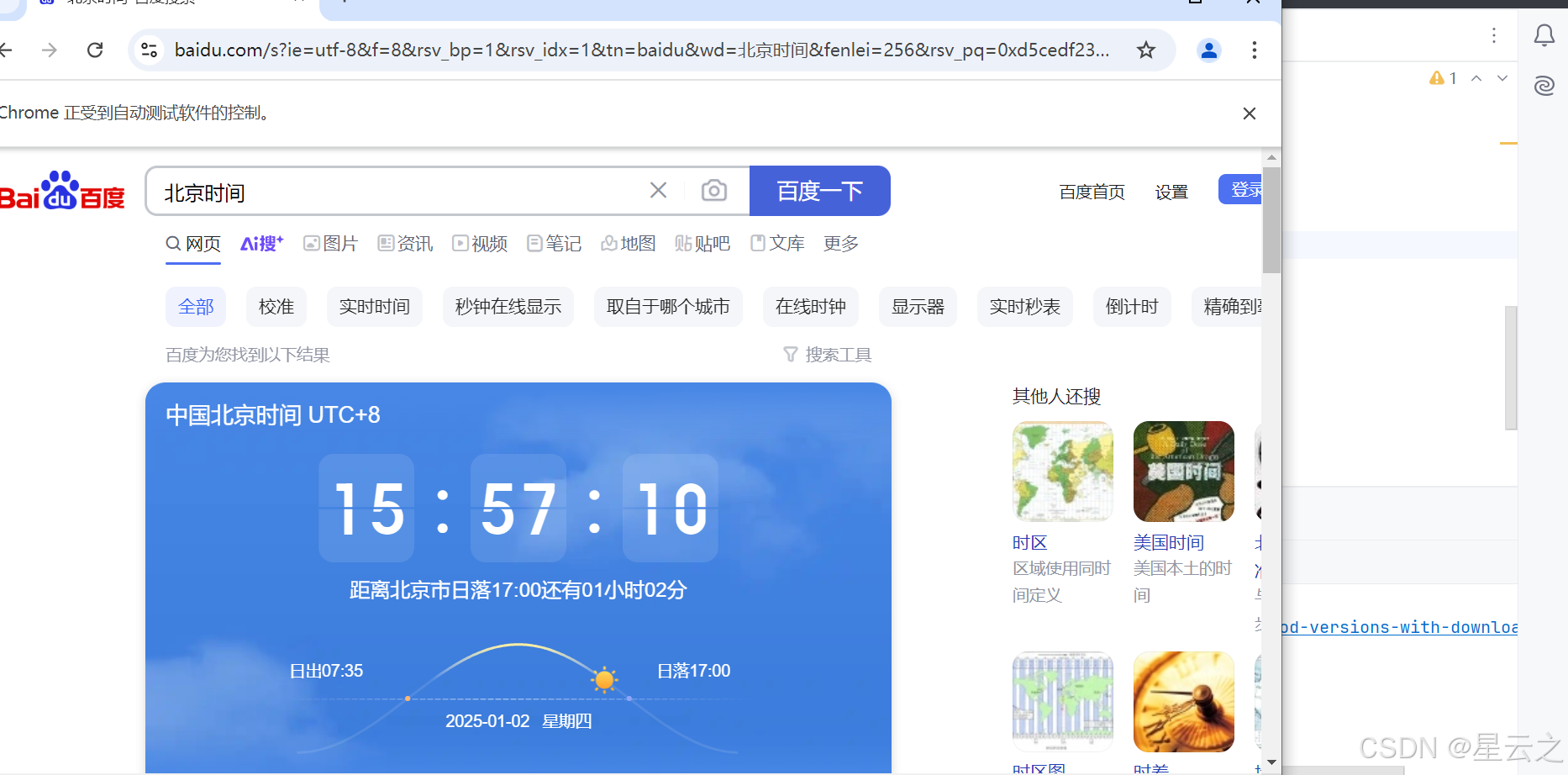Open the 时区 related search link
The image size is (1568, 775).
[1030, 543]
